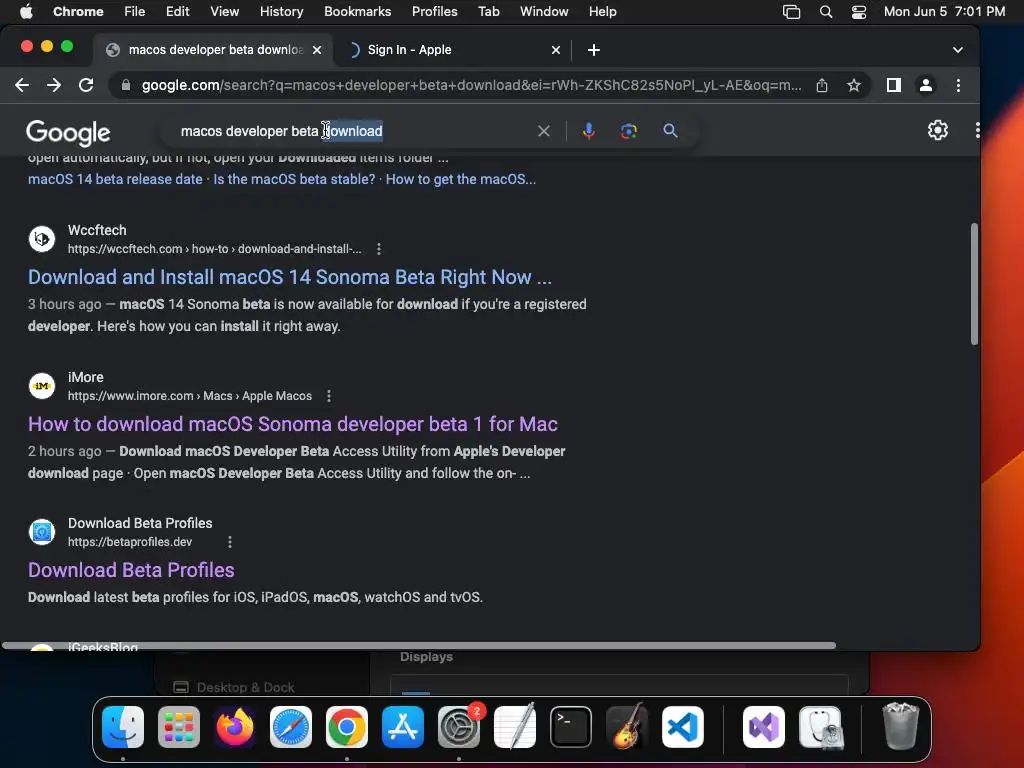Open the Bookmarks menu
Viewport: 1024px width, 768px height.
(x=357, y=11)
